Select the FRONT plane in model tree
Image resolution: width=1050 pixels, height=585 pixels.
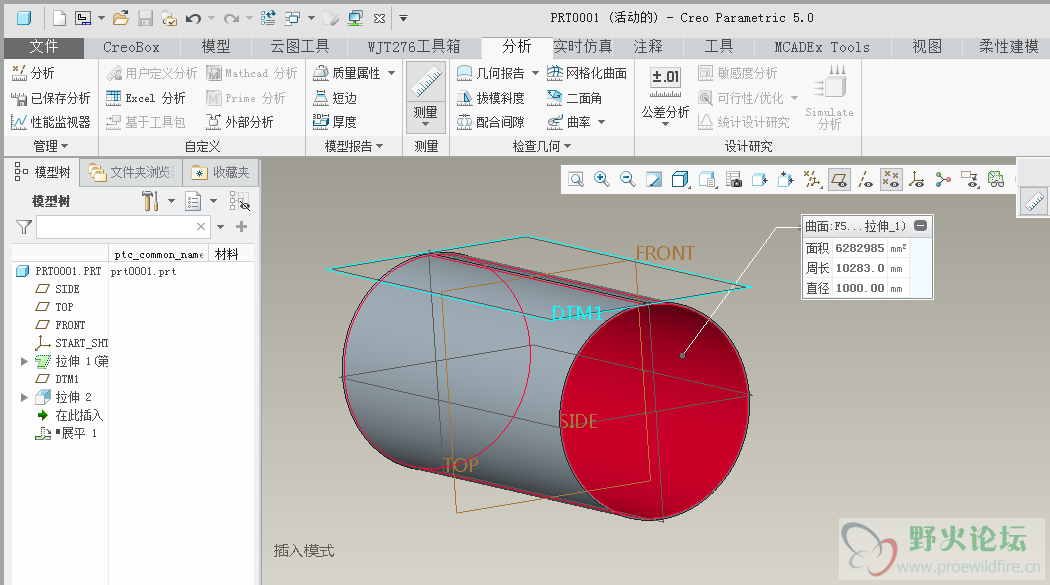click(60, 325)
